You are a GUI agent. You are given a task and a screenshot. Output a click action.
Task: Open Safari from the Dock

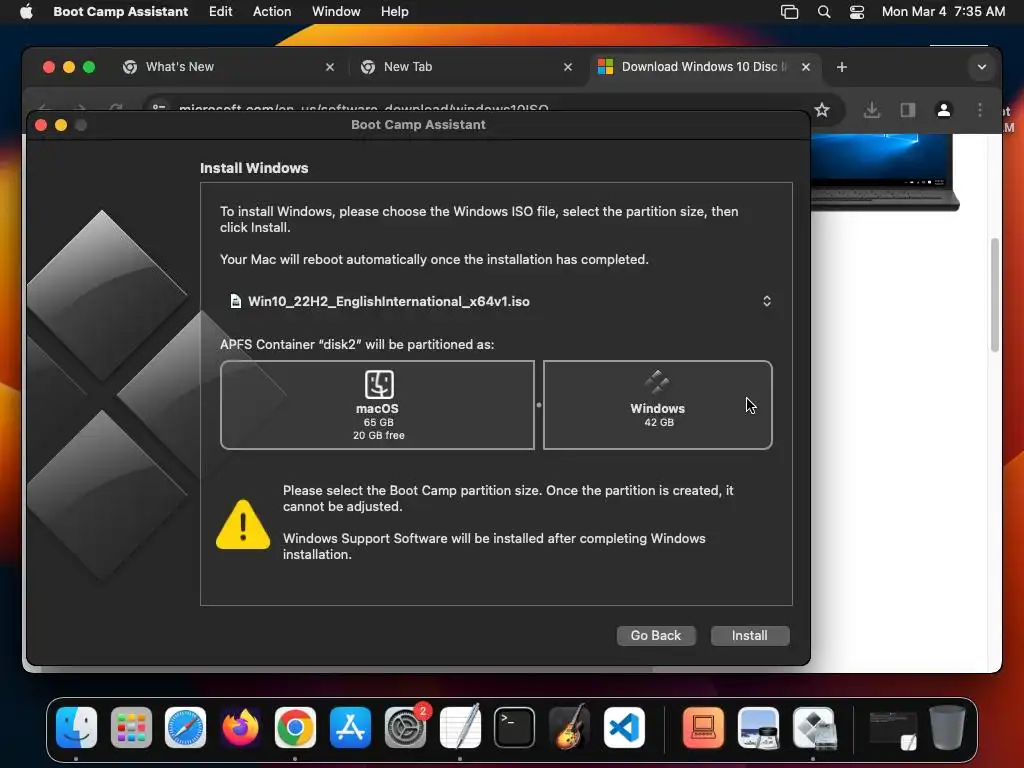(x=185, y=727)
